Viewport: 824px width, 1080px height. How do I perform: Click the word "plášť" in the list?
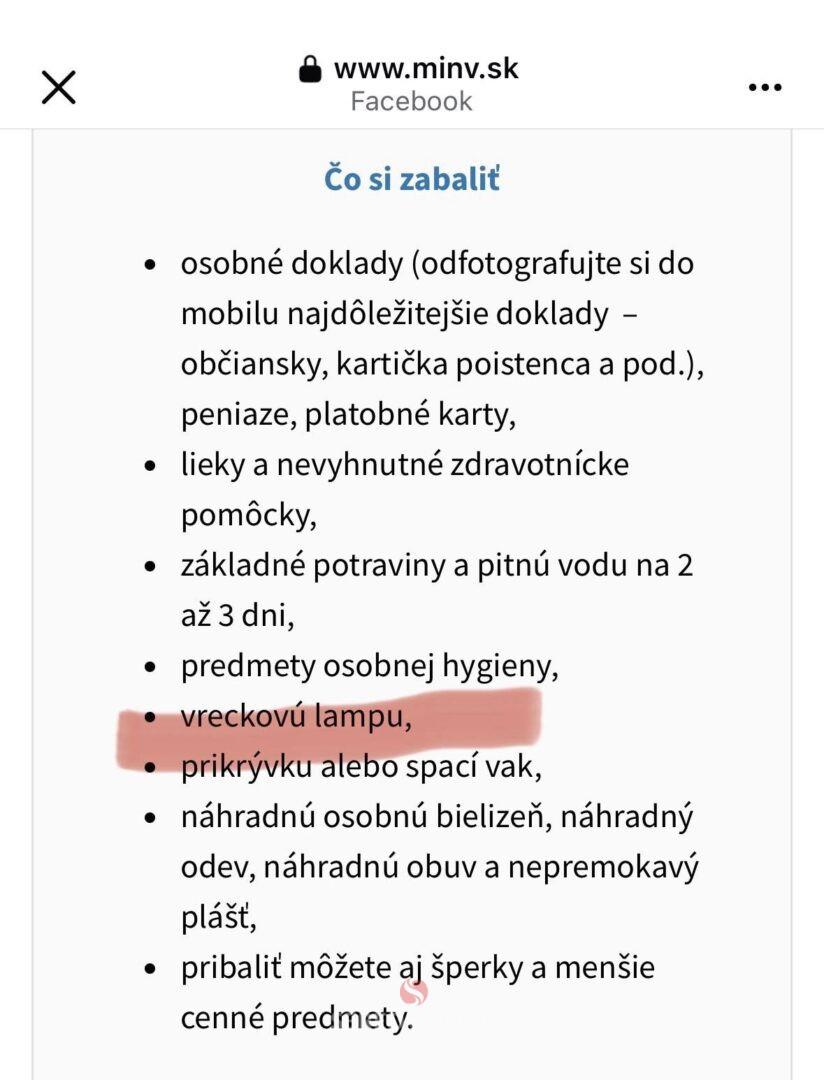tap(211, 917)
